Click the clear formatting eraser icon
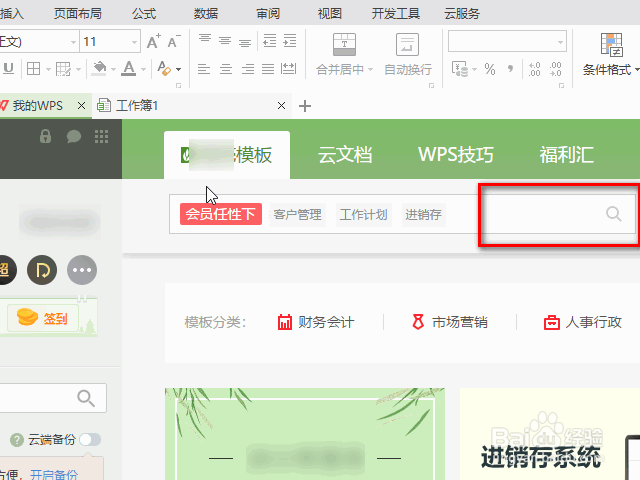Screen dimensions: 640x480 (164, 69)
